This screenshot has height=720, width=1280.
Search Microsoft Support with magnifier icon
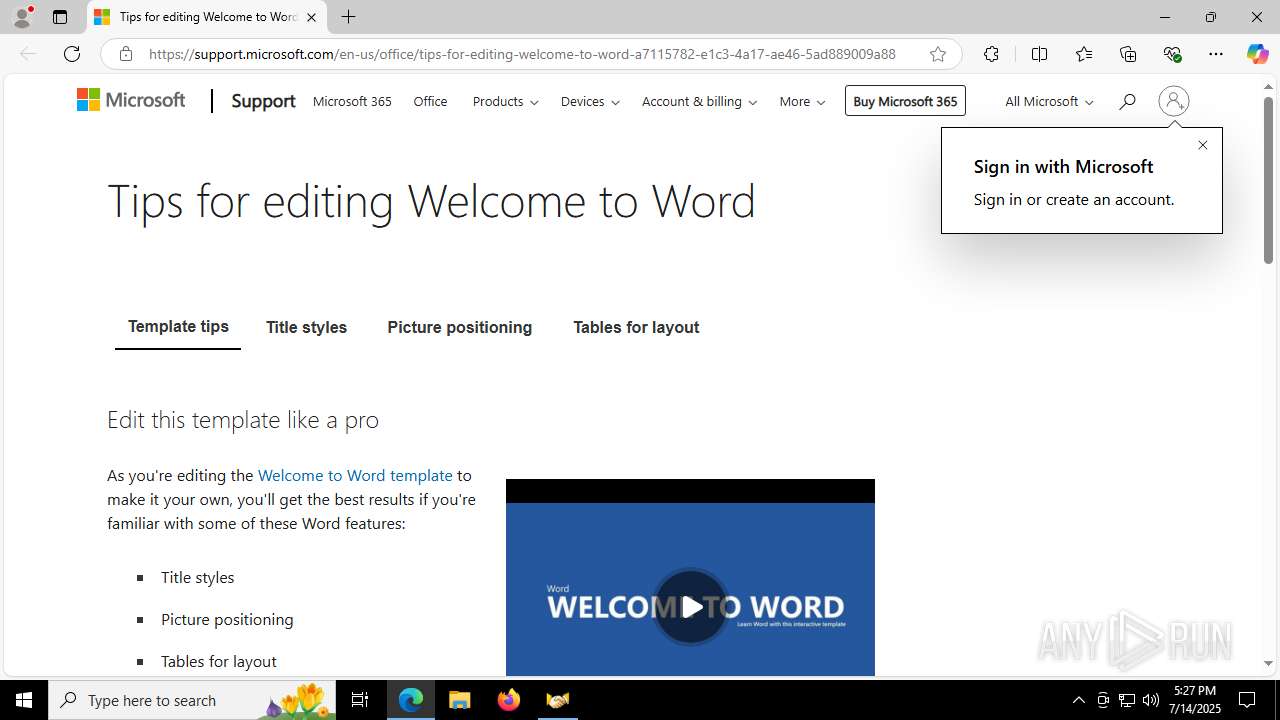point(1127,101)
